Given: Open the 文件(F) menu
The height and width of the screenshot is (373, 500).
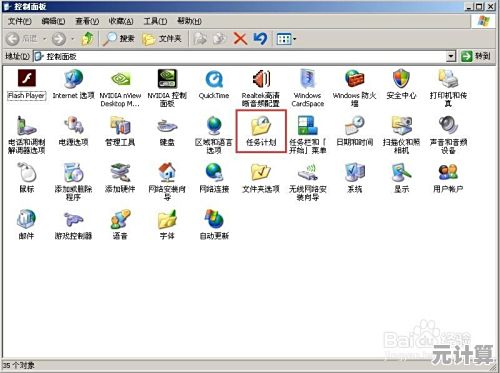Looking at the screenshot, I should 20,21.
